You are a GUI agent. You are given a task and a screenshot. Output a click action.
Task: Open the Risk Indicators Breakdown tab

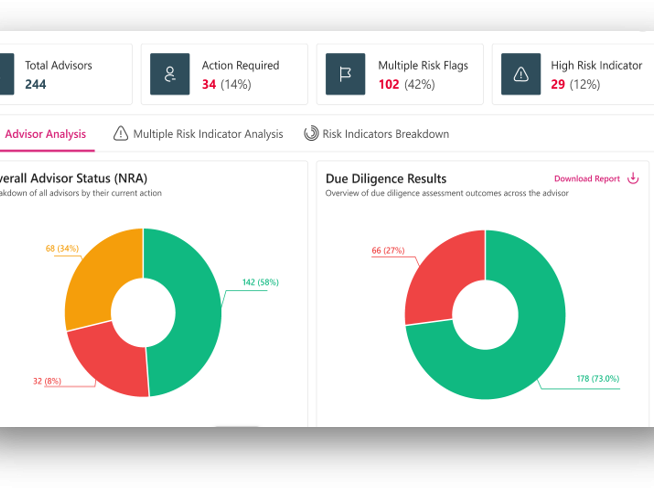(x=385, y=134)
